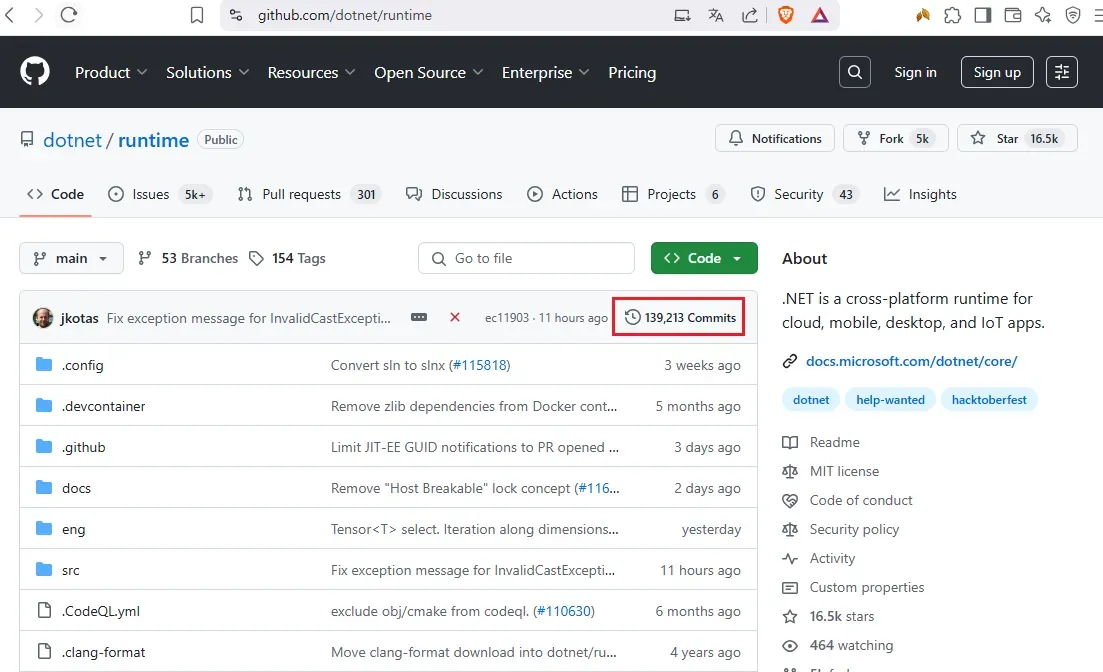The height and width of the screenshot is (672, 1103).
Task: Open the 154 Tags link
Action: [x=287, y=258]
